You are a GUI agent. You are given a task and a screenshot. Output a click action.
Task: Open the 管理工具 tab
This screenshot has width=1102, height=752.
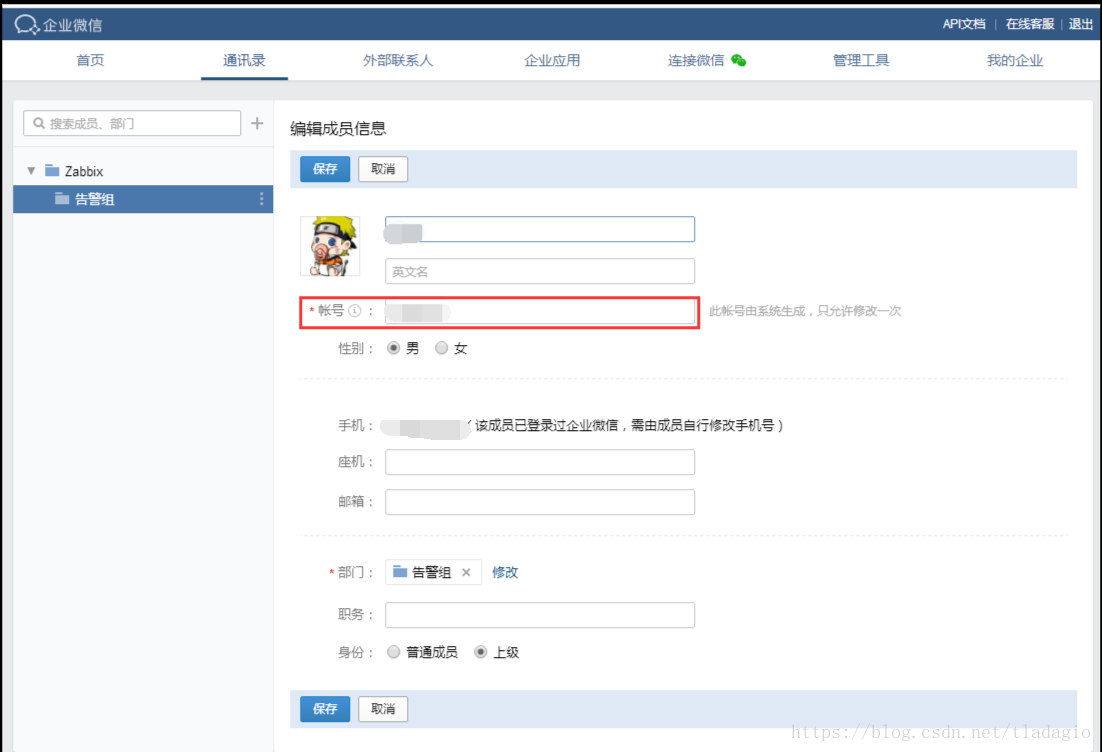pos(861,60)
